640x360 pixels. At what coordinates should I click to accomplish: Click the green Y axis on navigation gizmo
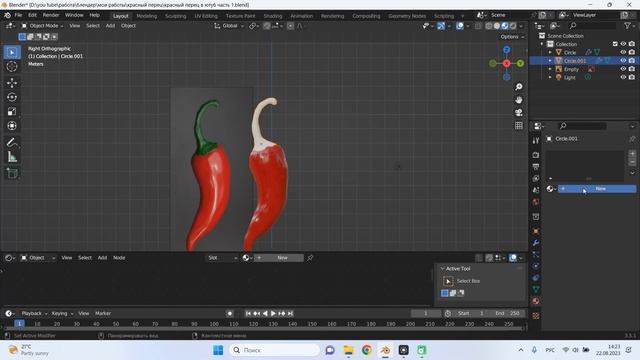click(x=520, y=63)
